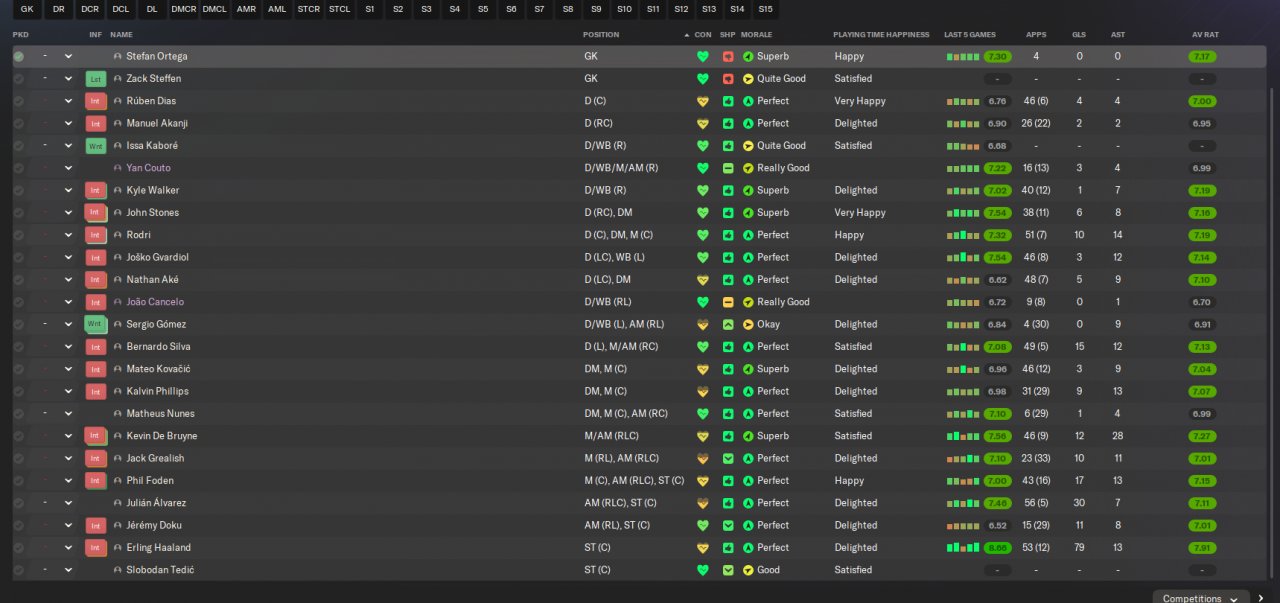This screenshot has height=603, width=1280.
Task: Click the morale icon for Sergio Gómez
Action: pos(748,324)
